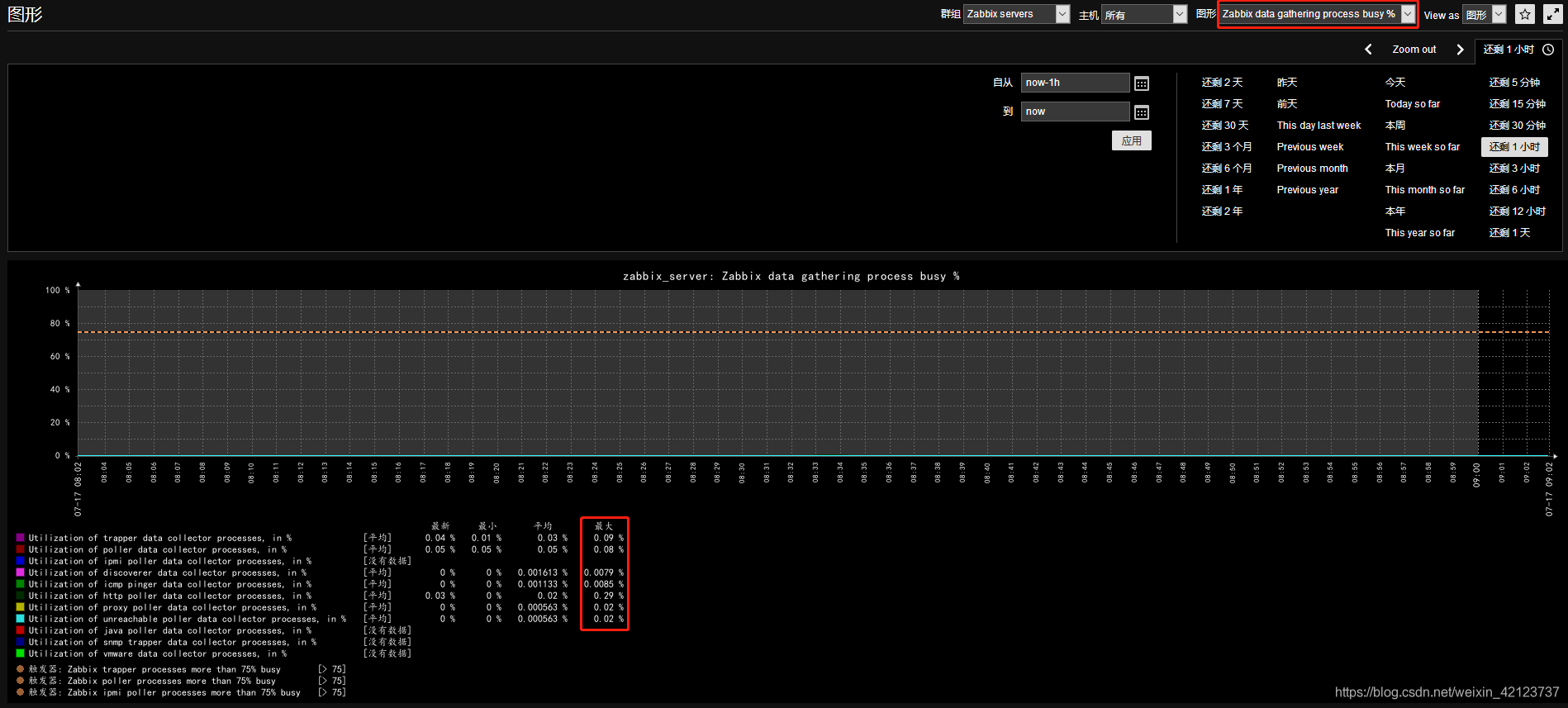The image size is (1568, 708).
Task: Select last 30 days range
Action: pyautogui.click(x=1225, y=126)
